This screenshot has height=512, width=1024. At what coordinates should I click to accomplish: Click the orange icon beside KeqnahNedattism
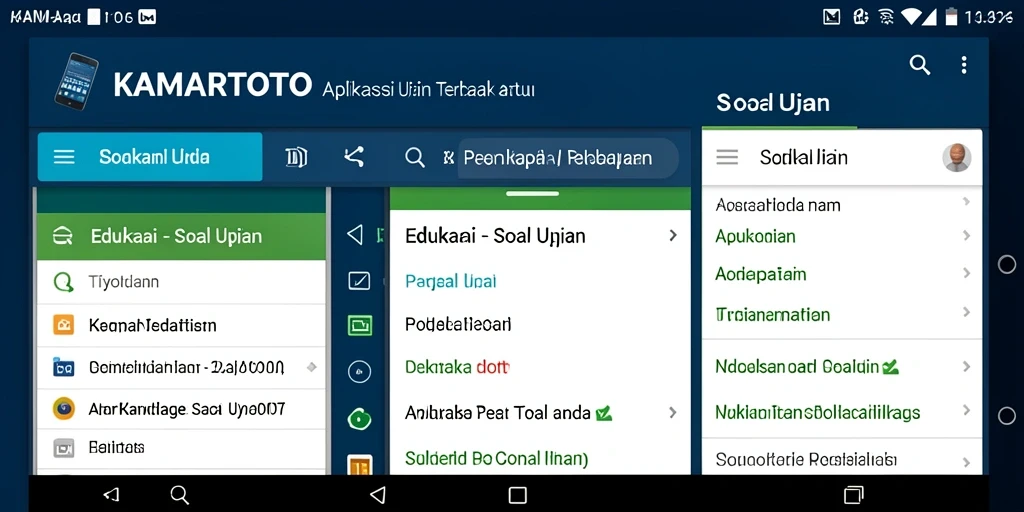click(63, 325)
